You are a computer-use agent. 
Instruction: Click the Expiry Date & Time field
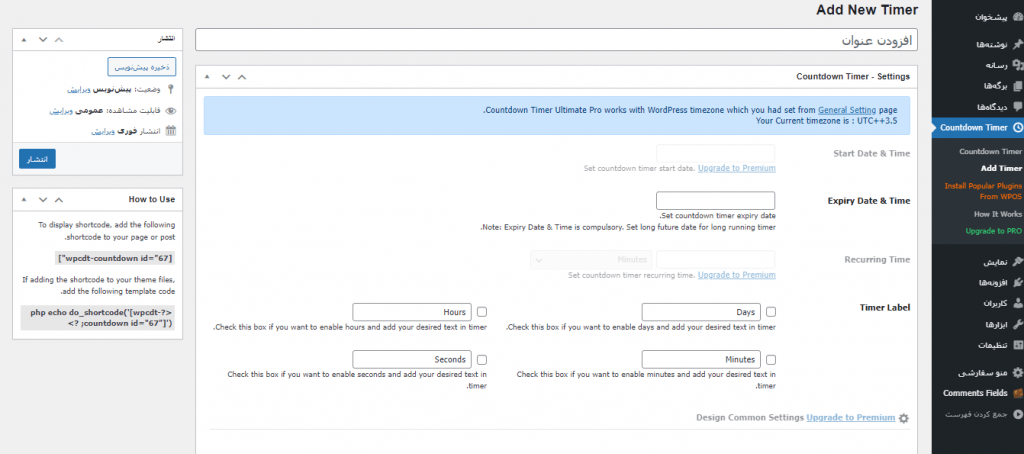715,201
